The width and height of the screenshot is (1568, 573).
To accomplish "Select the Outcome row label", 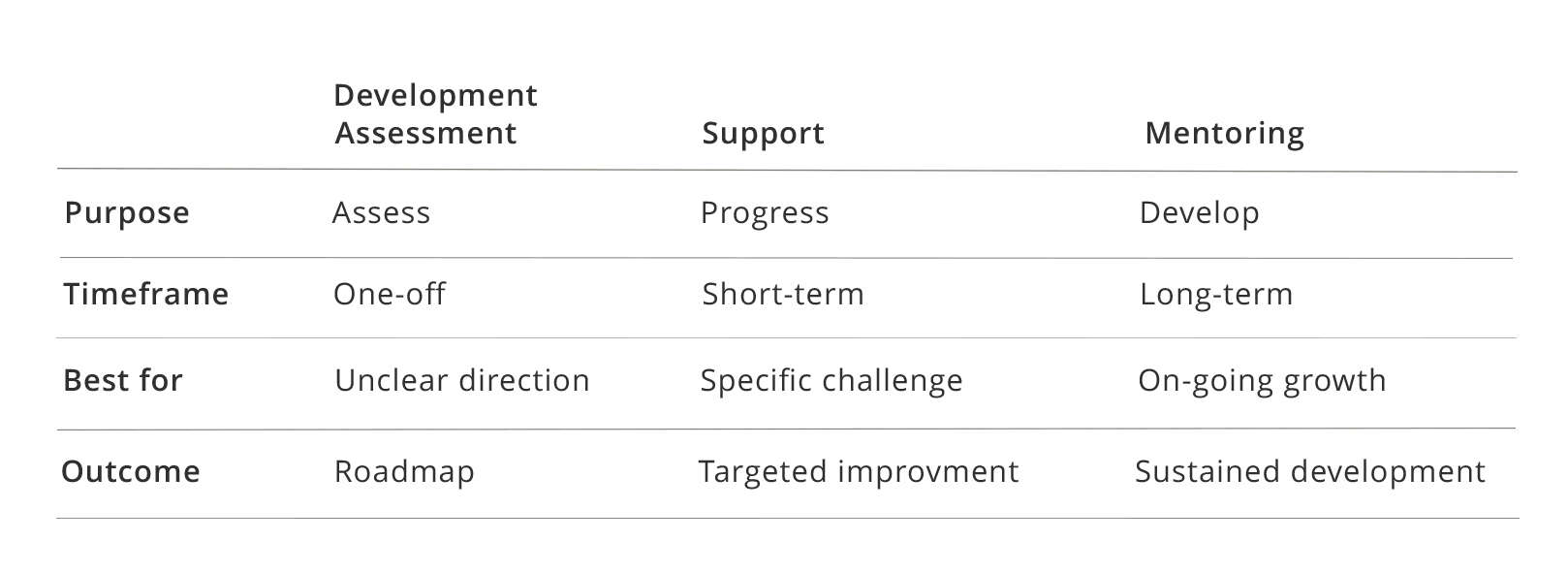I will (131, 471).
